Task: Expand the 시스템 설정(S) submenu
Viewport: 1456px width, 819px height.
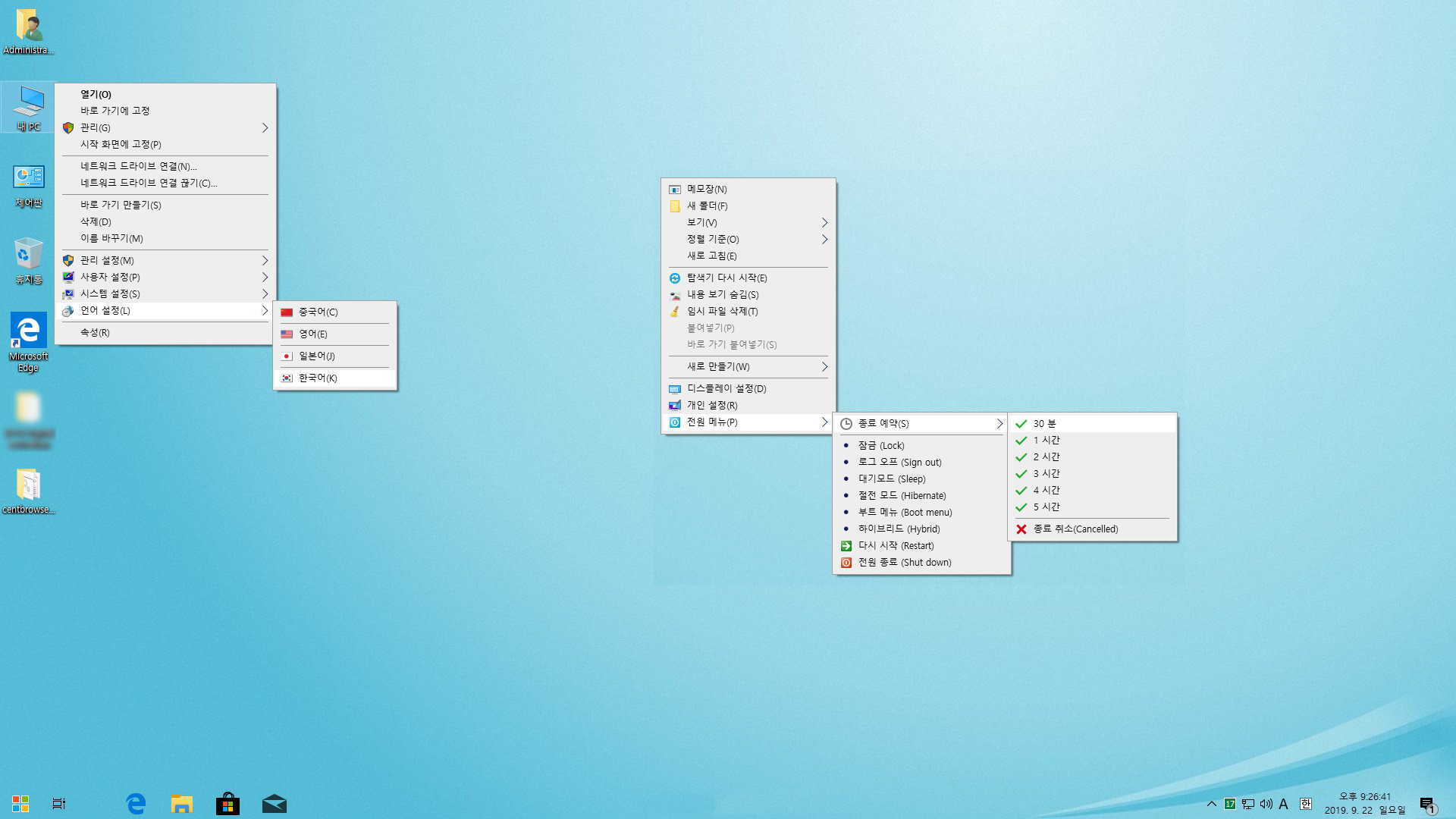Action: [x=165, y=293]
